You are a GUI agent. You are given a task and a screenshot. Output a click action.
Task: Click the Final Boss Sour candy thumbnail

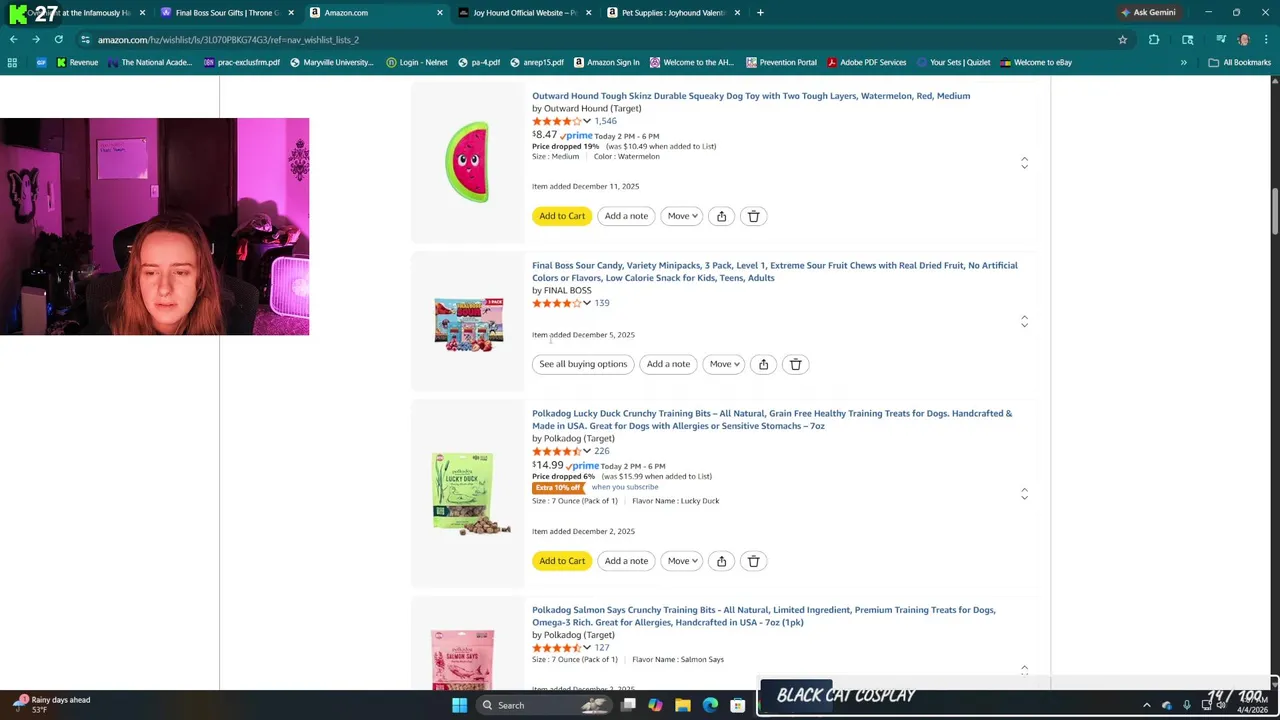(468, 323)
